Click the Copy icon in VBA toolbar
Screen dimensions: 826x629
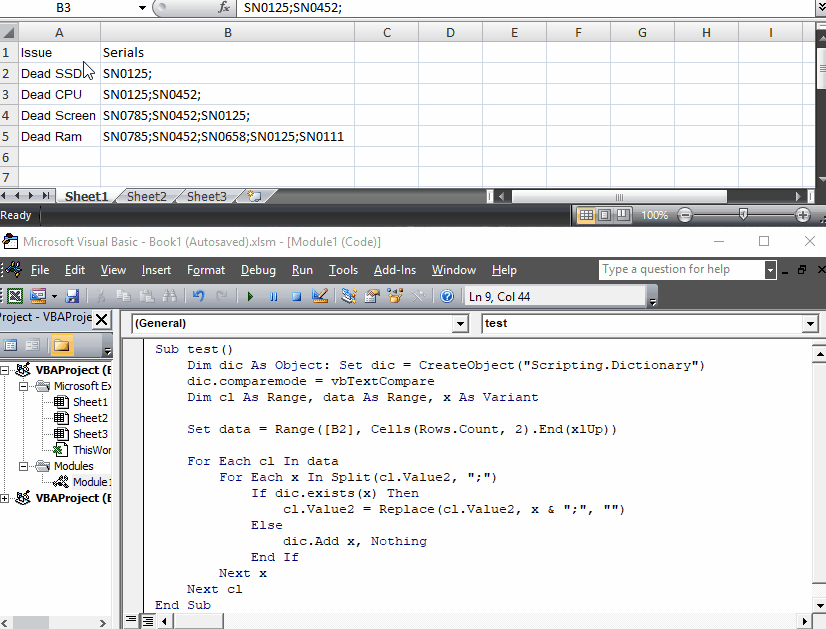coord(123,296)
